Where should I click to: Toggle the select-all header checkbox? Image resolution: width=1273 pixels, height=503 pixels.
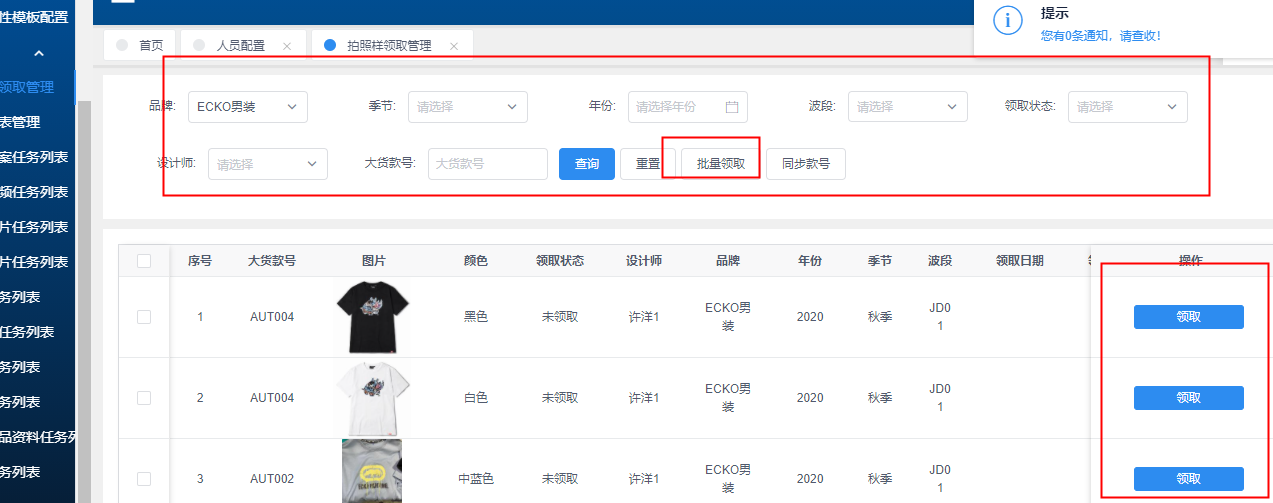144,261
